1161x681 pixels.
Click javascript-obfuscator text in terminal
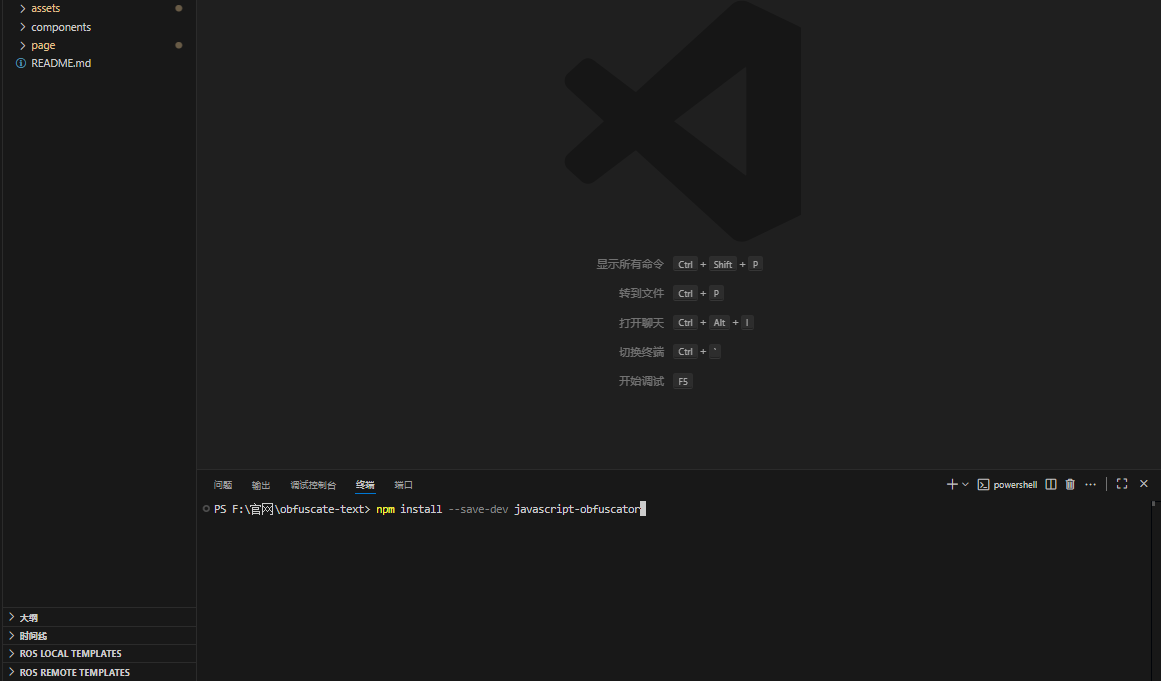(577, 509)
